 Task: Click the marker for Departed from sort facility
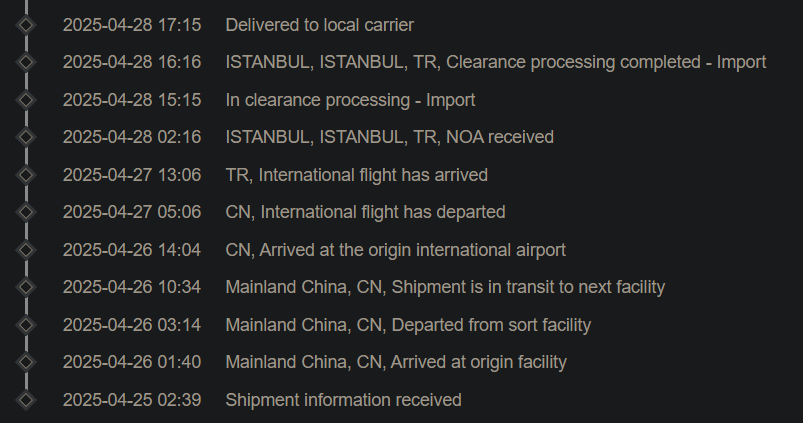26,325
